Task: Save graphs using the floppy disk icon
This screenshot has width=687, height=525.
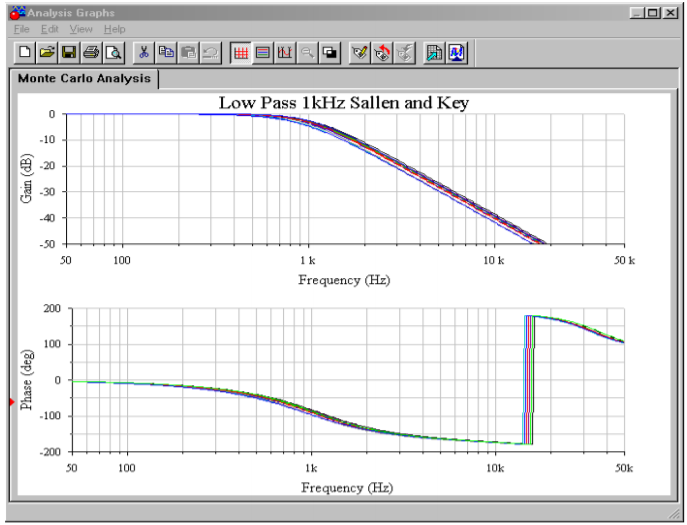Action: (69, 53)
